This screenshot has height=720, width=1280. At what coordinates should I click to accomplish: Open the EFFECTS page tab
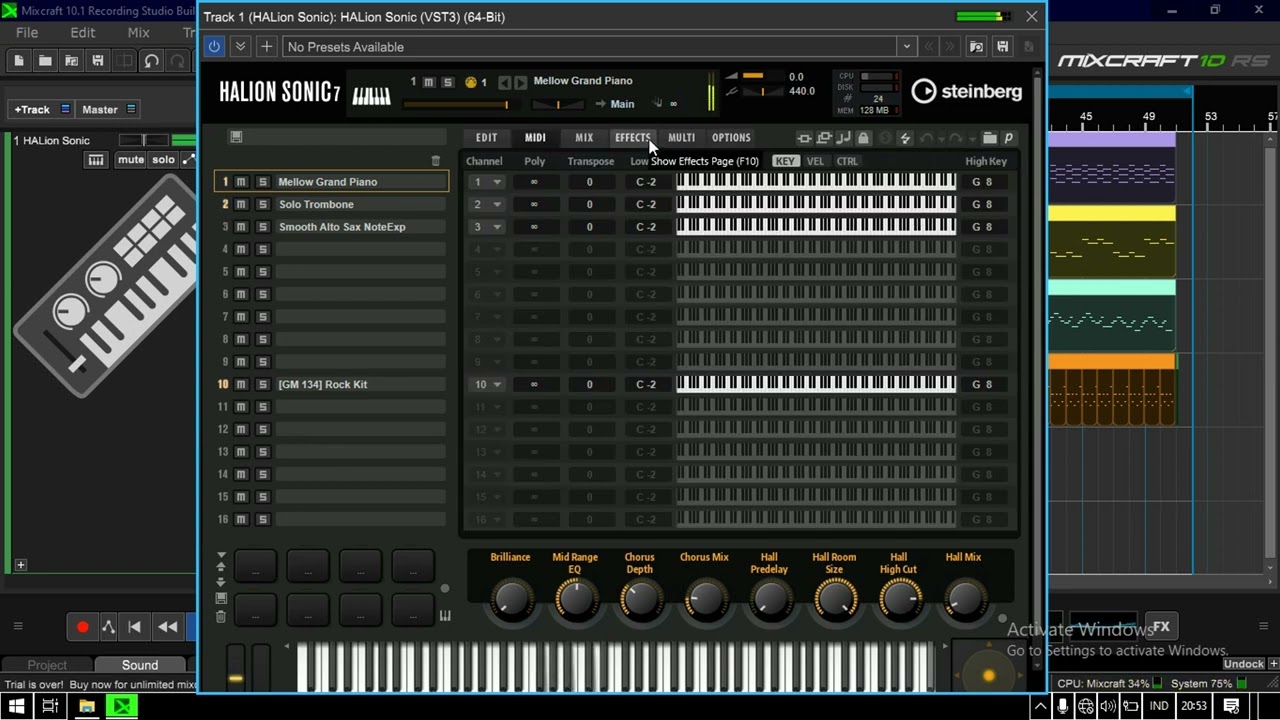click(632, 138)
